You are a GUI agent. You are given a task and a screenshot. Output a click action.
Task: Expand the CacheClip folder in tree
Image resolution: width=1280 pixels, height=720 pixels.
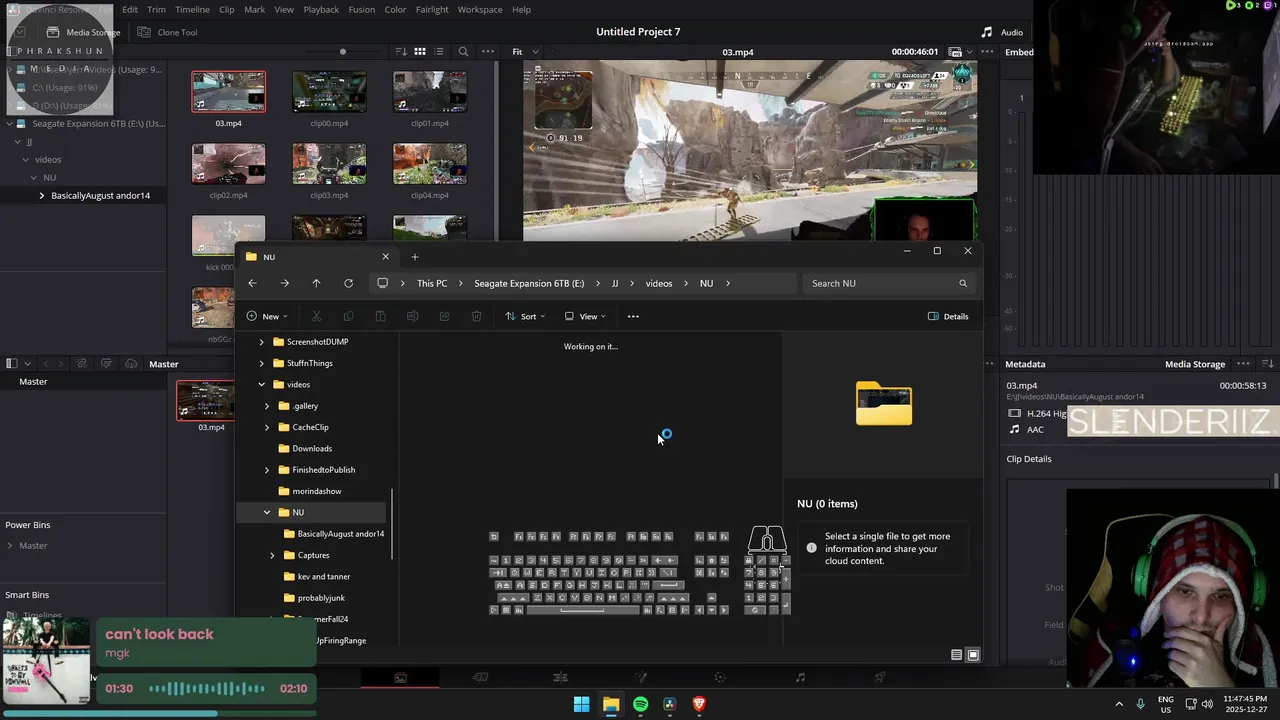point(267,427)
